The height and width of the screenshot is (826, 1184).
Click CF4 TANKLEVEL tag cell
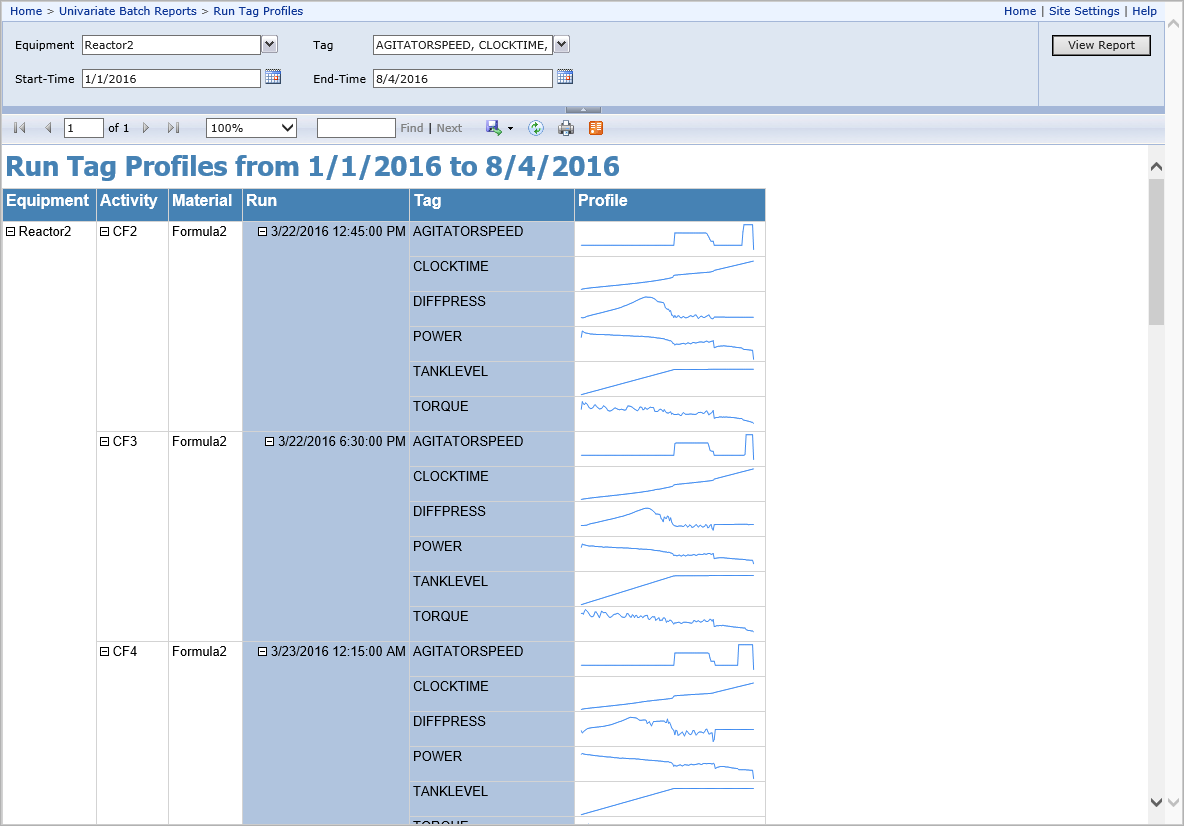[x=492, y=799]
